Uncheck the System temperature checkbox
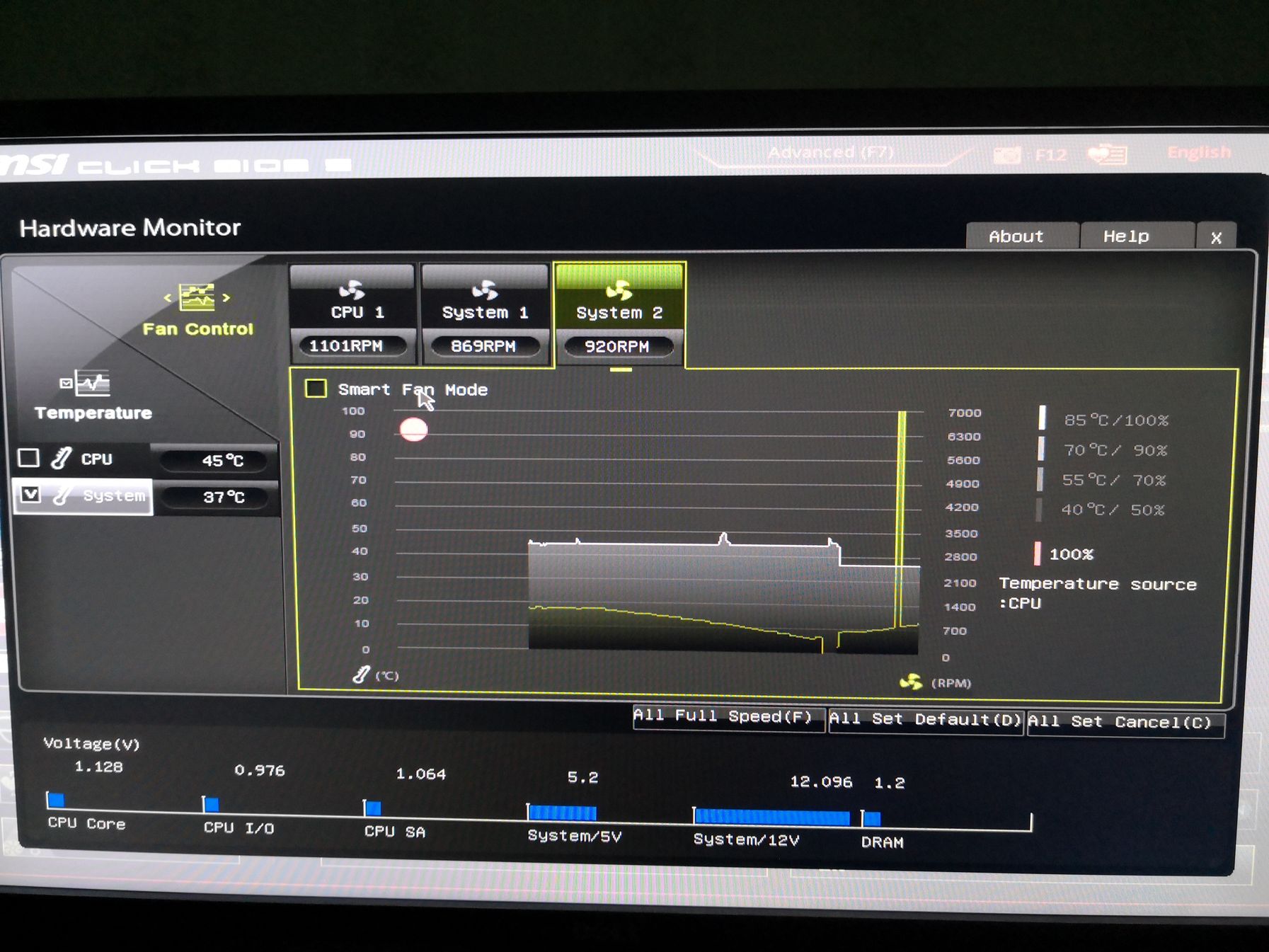The image size is (1269, 952). pos(30,494)
